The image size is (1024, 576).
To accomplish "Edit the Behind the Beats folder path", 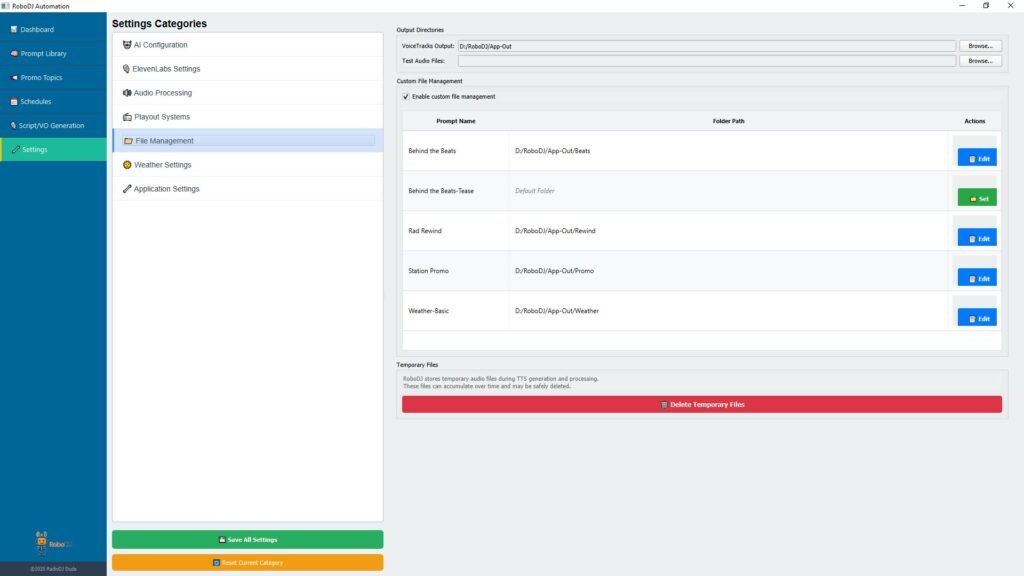I will click(x=977, y=158).
